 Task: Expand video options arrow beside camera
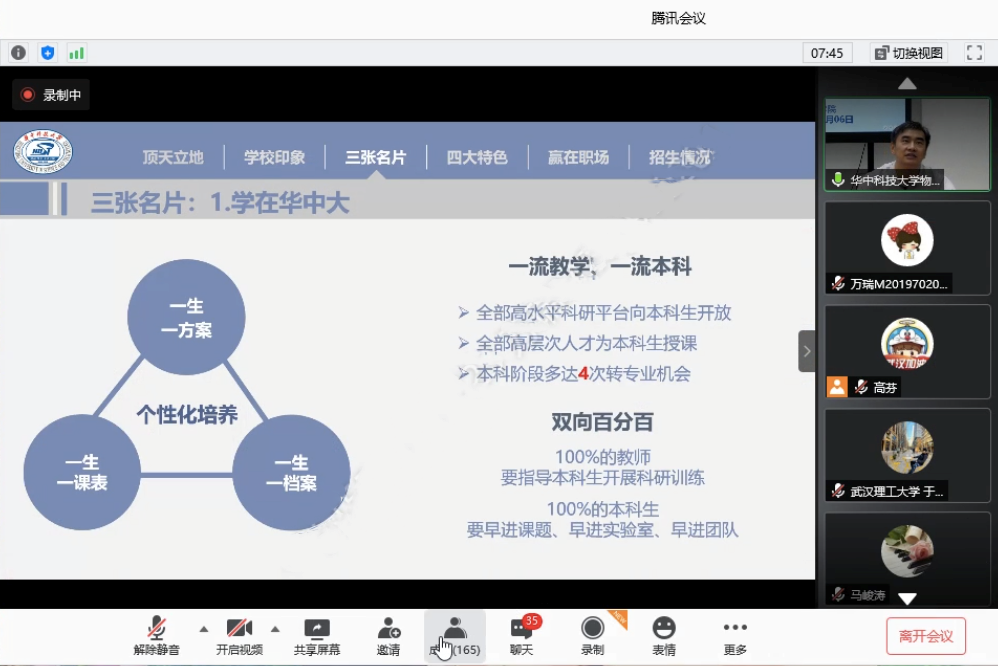pos(274,629)
